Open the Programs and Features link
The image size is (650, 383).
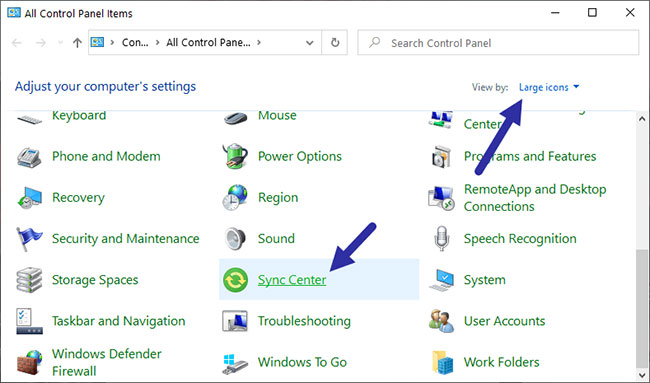[530, 156]
